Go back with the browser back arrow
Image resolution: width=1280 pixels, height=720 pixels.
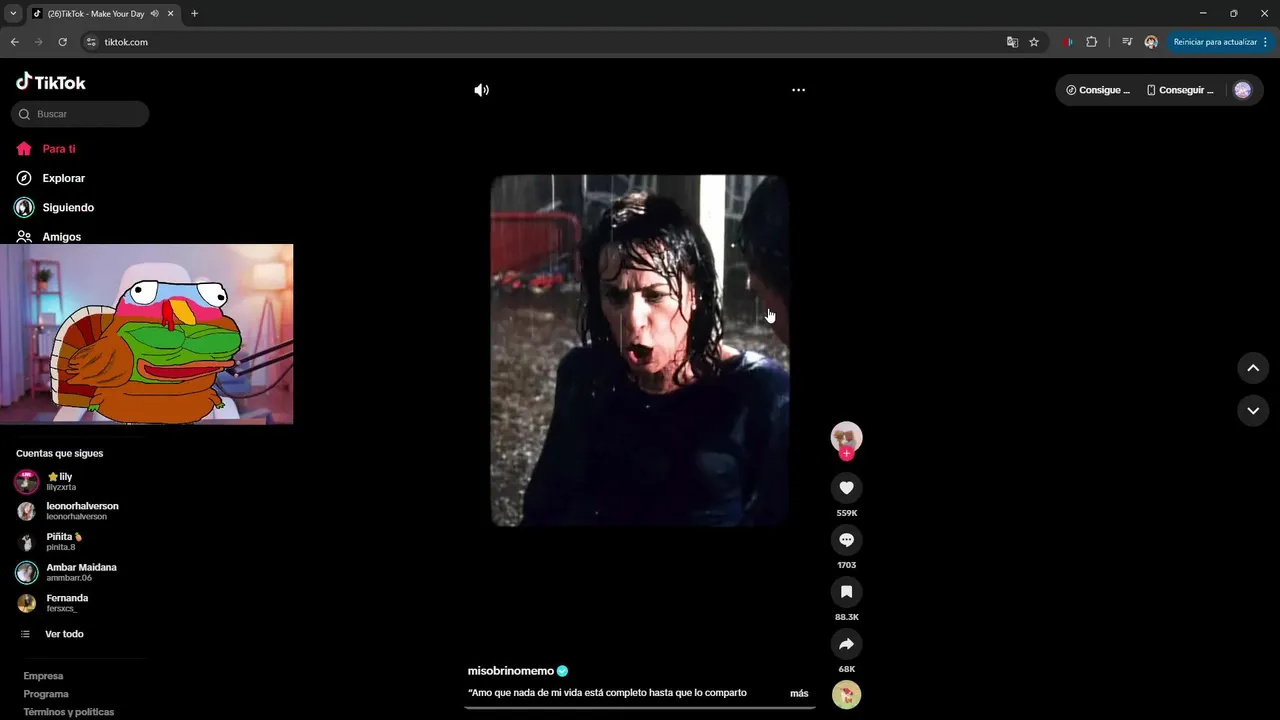pyautogui.click(x=14, y=42)
